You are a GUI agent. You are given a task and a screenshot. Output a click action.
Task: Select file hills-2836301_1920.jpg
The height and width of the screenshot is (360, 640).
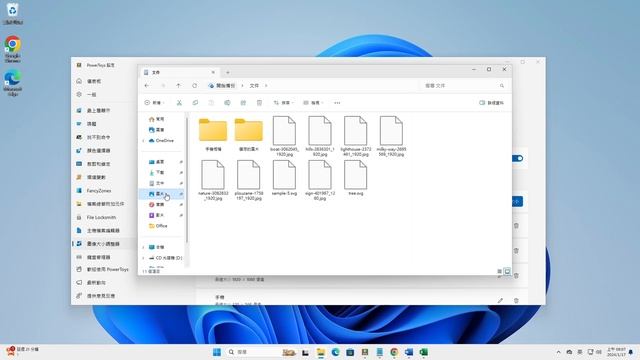click(x=320, y=136)
